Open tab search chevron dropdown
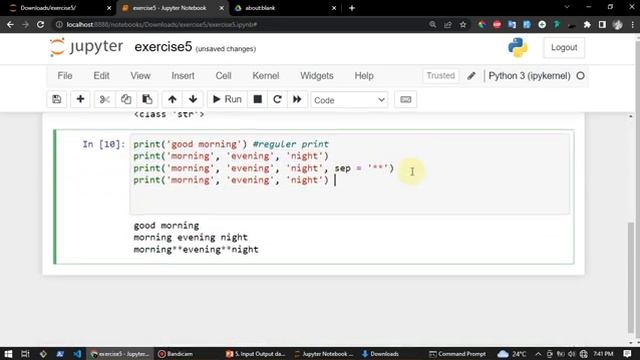The image size is (640, 360). click(567, 7)
